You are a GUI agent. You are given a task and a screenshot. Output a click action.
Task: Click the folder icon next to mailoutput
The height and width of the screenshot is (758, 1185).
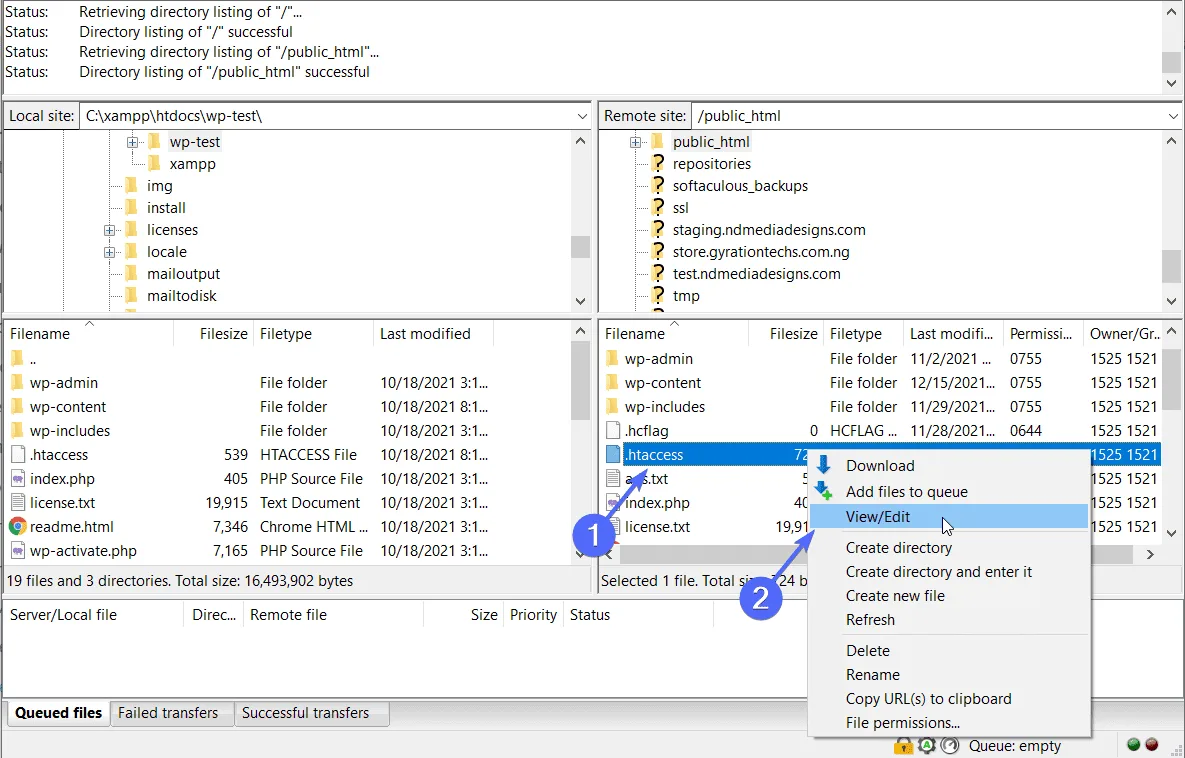coord(131,274)
